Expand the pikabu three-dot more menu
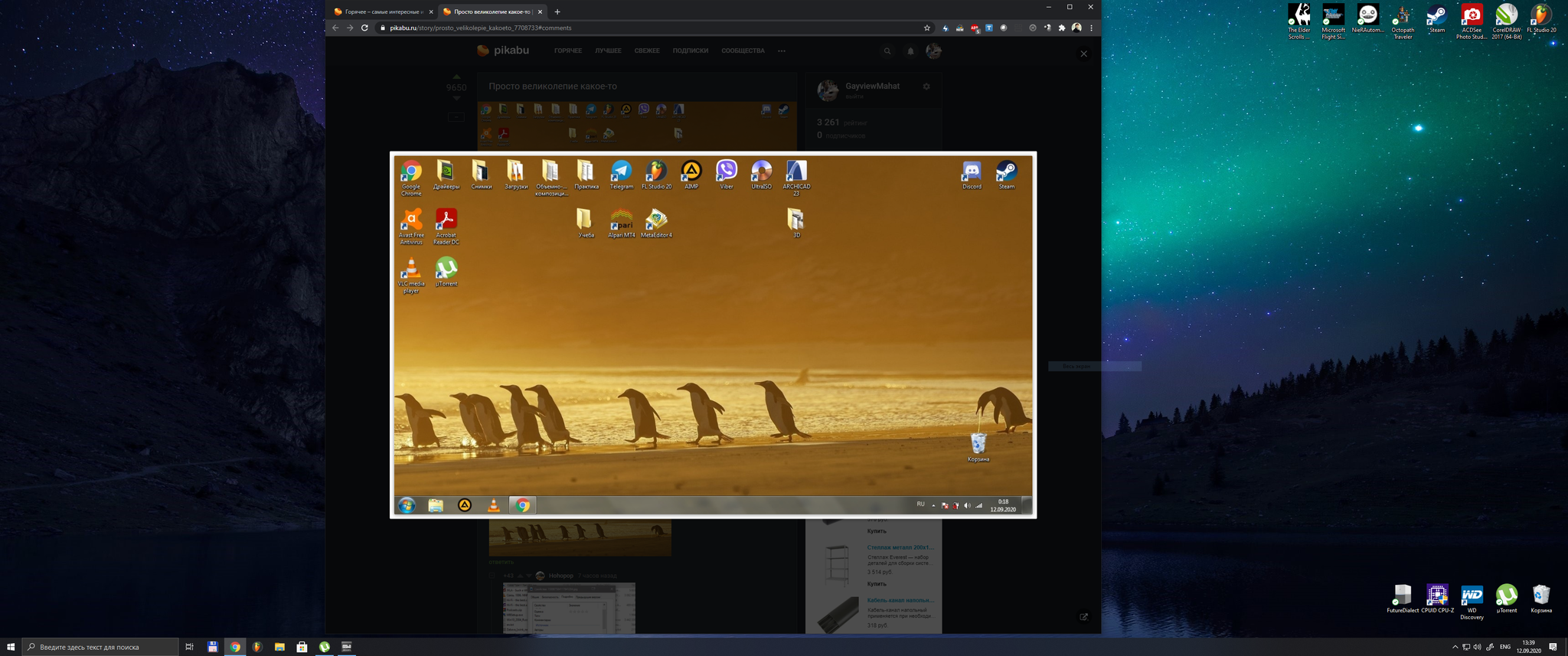The height and width of the screenshot is (656, 1568). (x=781, y=51)
